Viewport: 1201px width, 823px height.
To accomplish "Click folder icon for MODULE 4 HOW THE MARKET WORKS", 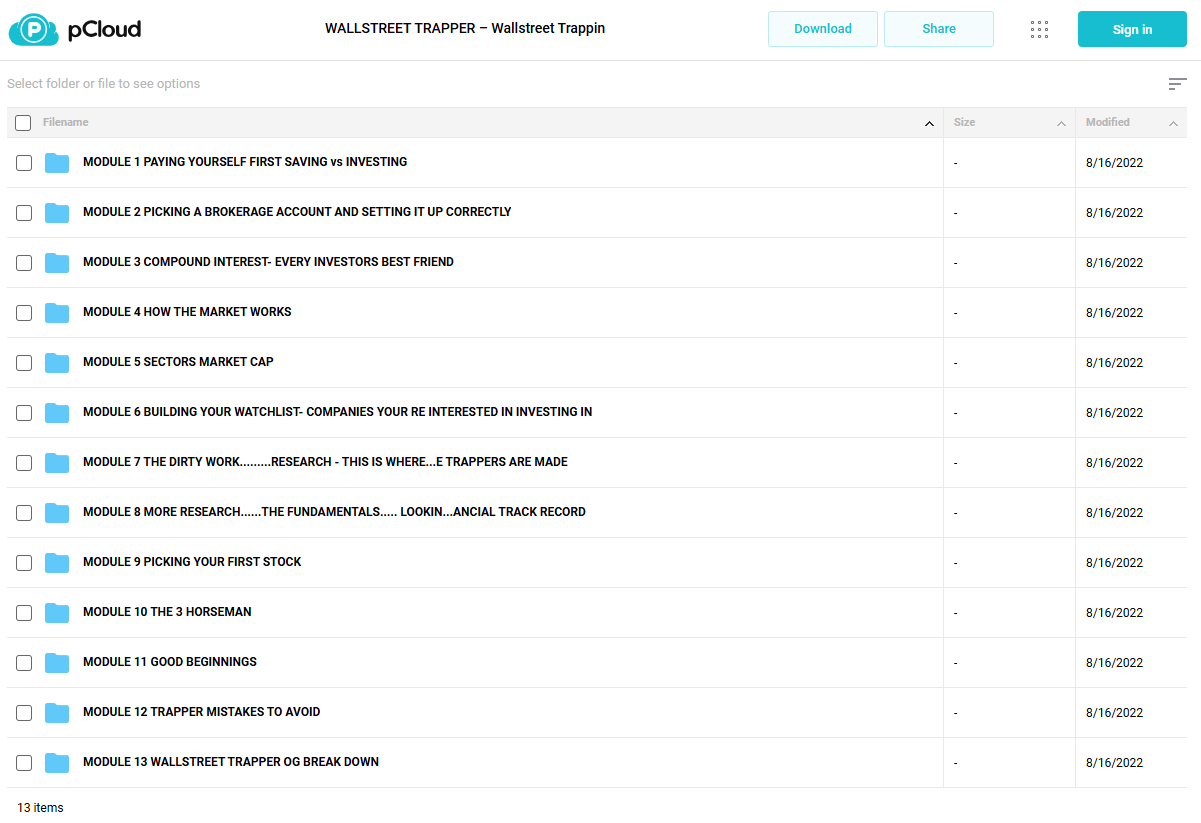I will click(x=57, y=313).
